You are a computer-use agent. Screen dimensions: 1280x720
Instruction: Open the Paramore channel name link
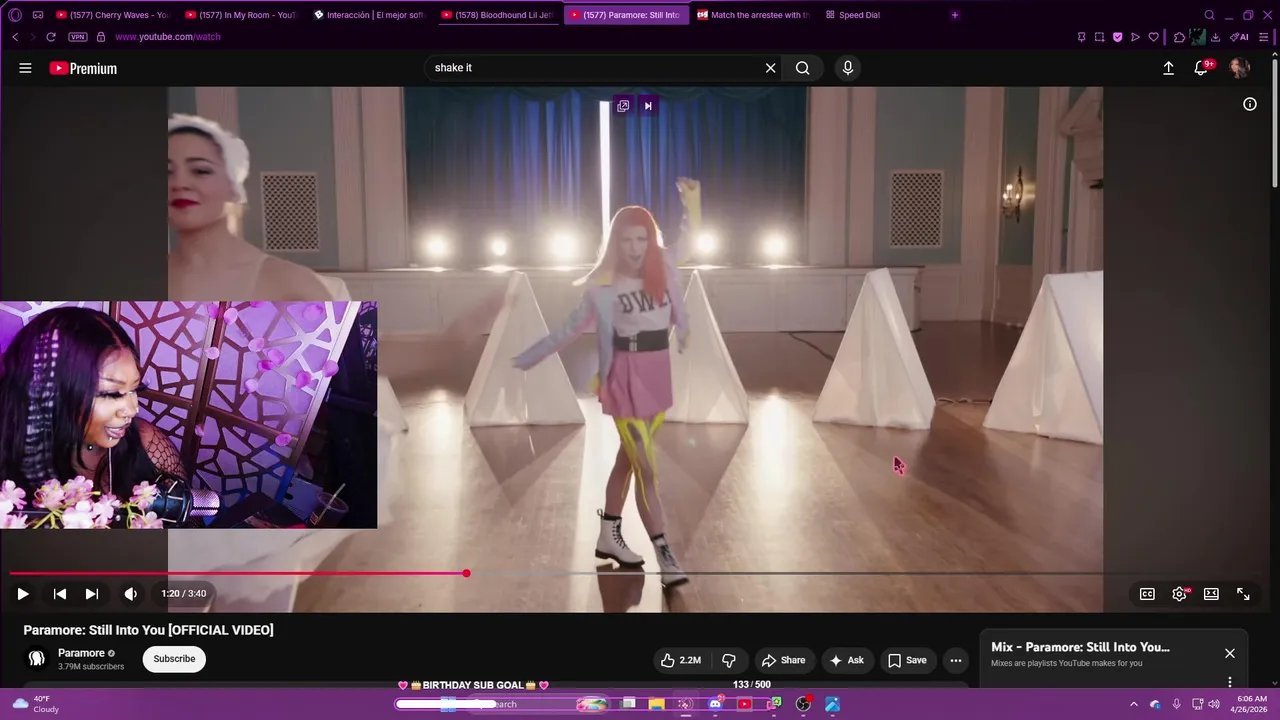[81, 653]
